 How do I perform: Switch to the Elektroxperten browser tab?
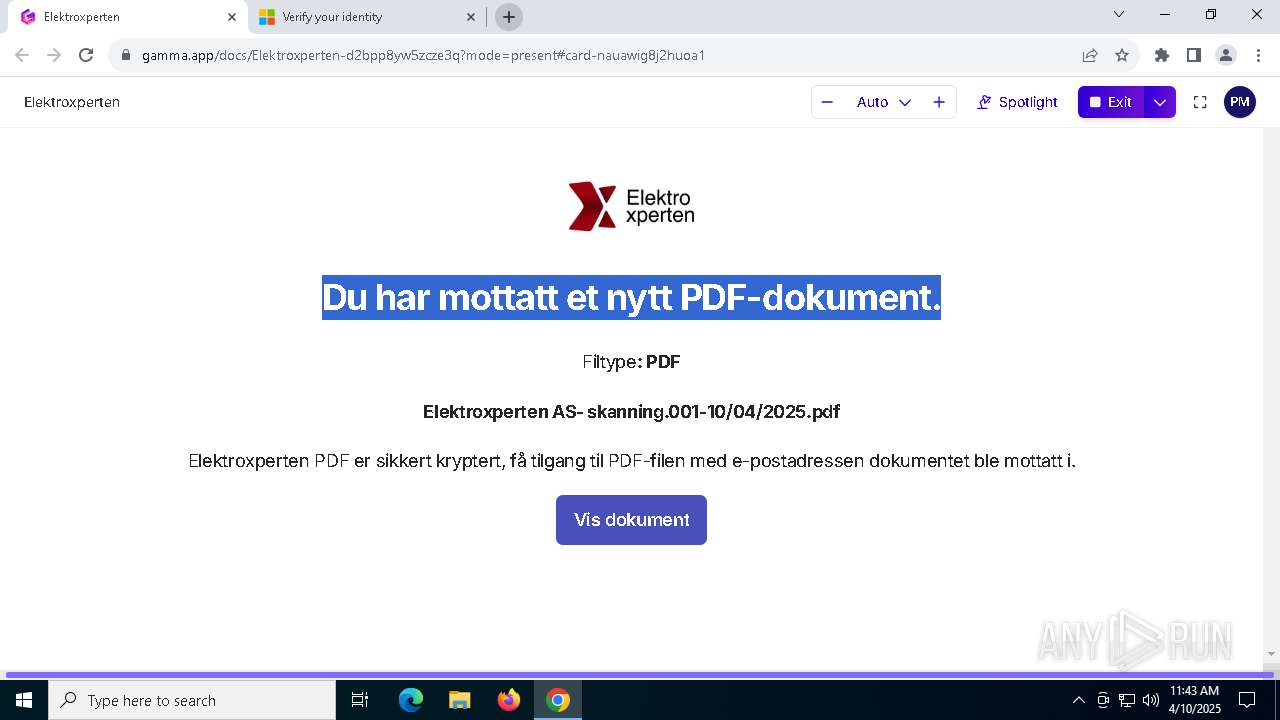click(128, 17)
